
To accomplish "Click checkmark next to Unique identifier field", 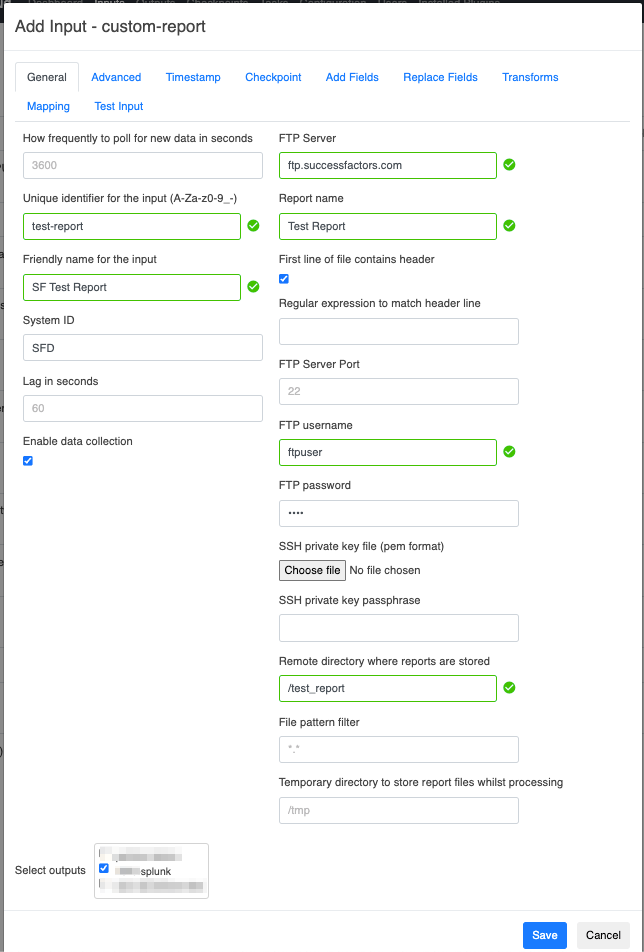I will point(254,226).
